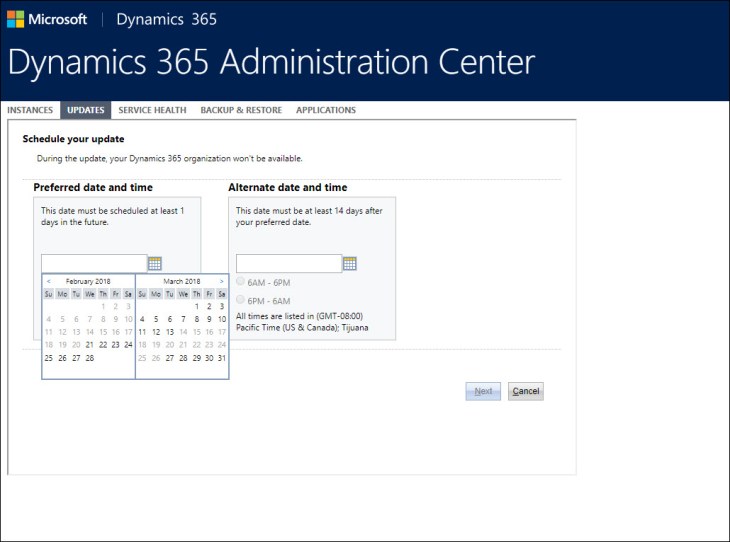Pick February 21 in the calendar
Viewport: 730px width, 542px height.
89,345
